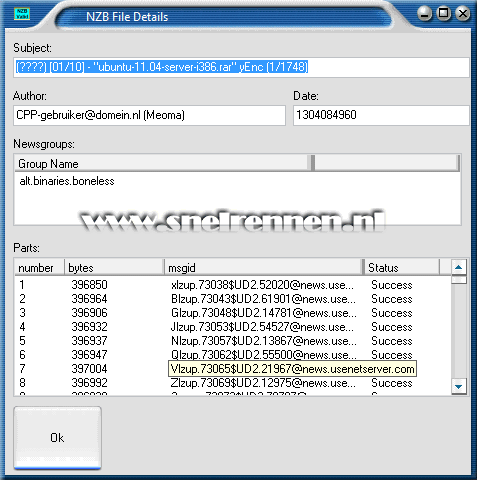477x480 pixels.
Task: Click the Date field showing 1304084960
Action: click(381, 115)
